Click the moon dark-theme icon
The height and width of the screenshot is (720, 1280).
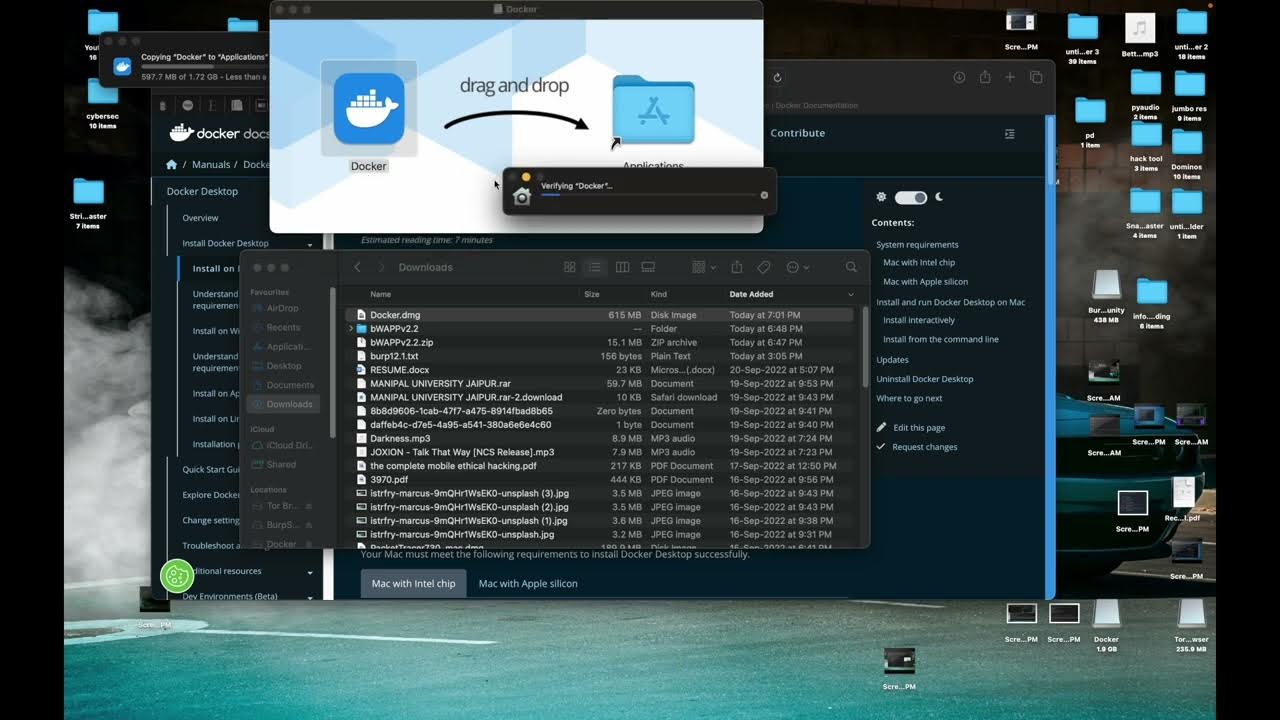[x=939, y=197]
